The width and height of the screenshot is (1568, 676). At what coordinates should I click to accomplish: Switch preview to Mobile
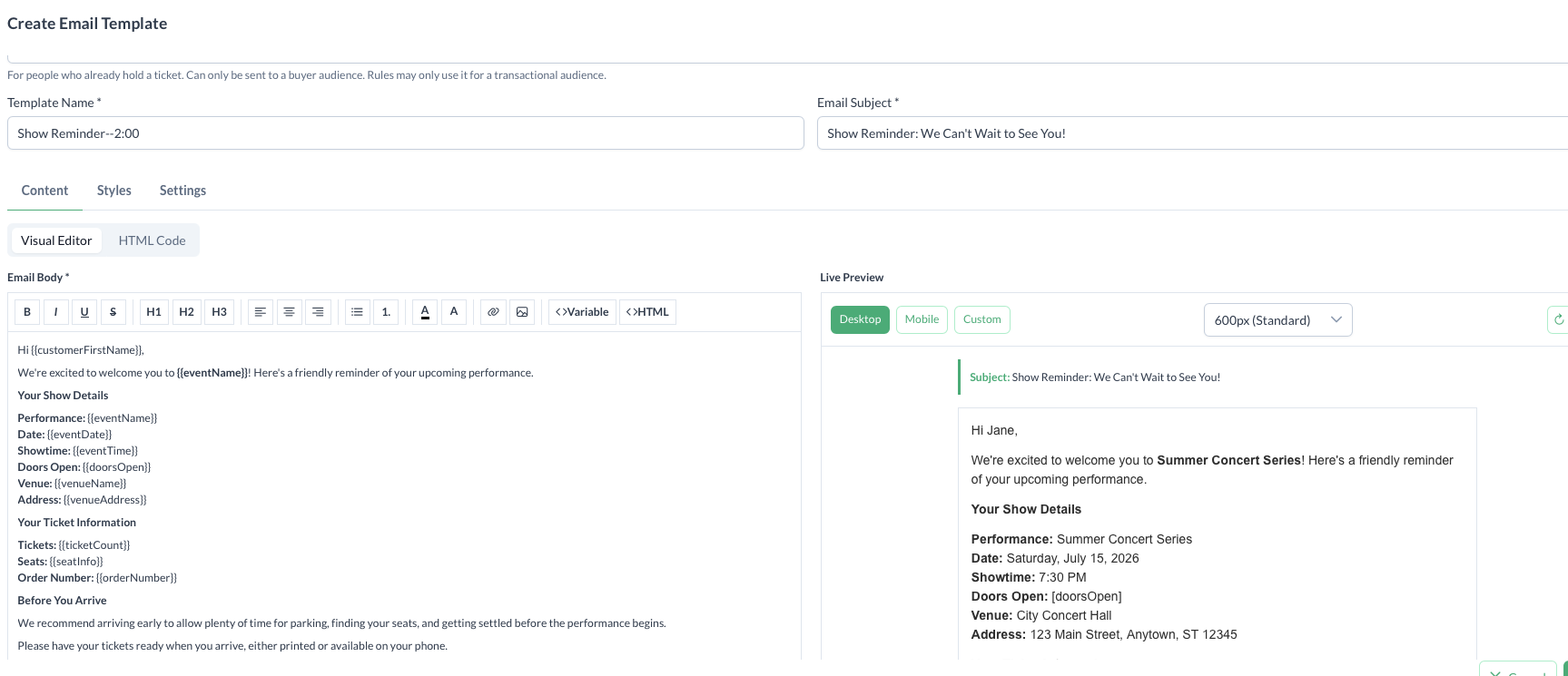coord(922,319)
